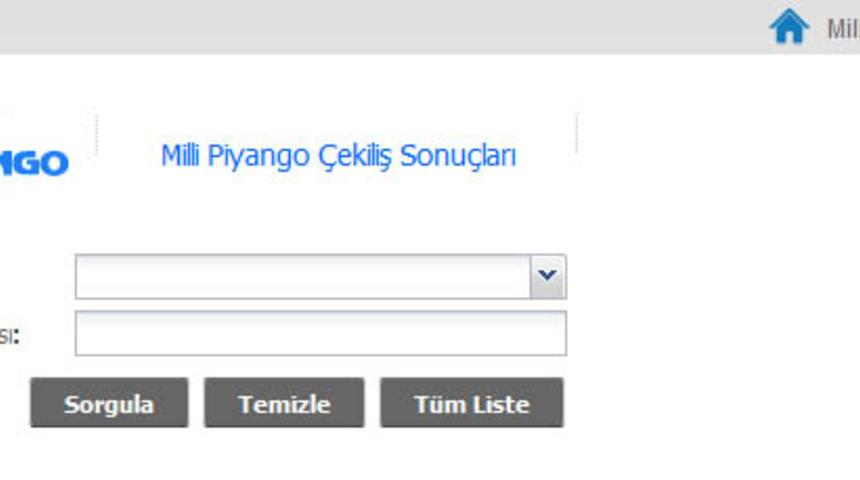860x480 pixels.
Task: Click the Sorgula button
Action: coord(109,402)
